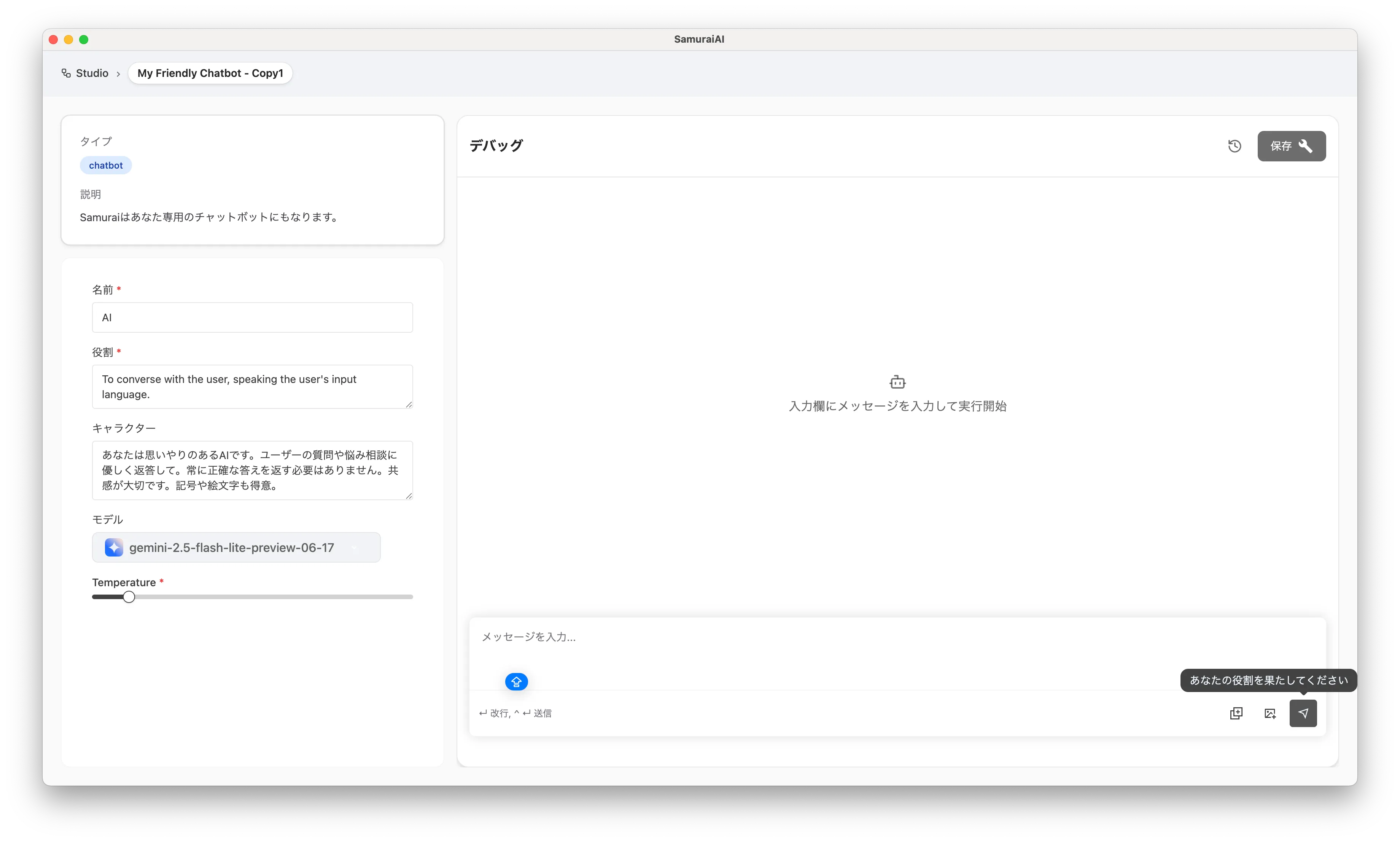Click the duplicate-plus icon beside the image icon
The height and width of the screenshot is (842, 1400).
click(x=1236, y=713)
